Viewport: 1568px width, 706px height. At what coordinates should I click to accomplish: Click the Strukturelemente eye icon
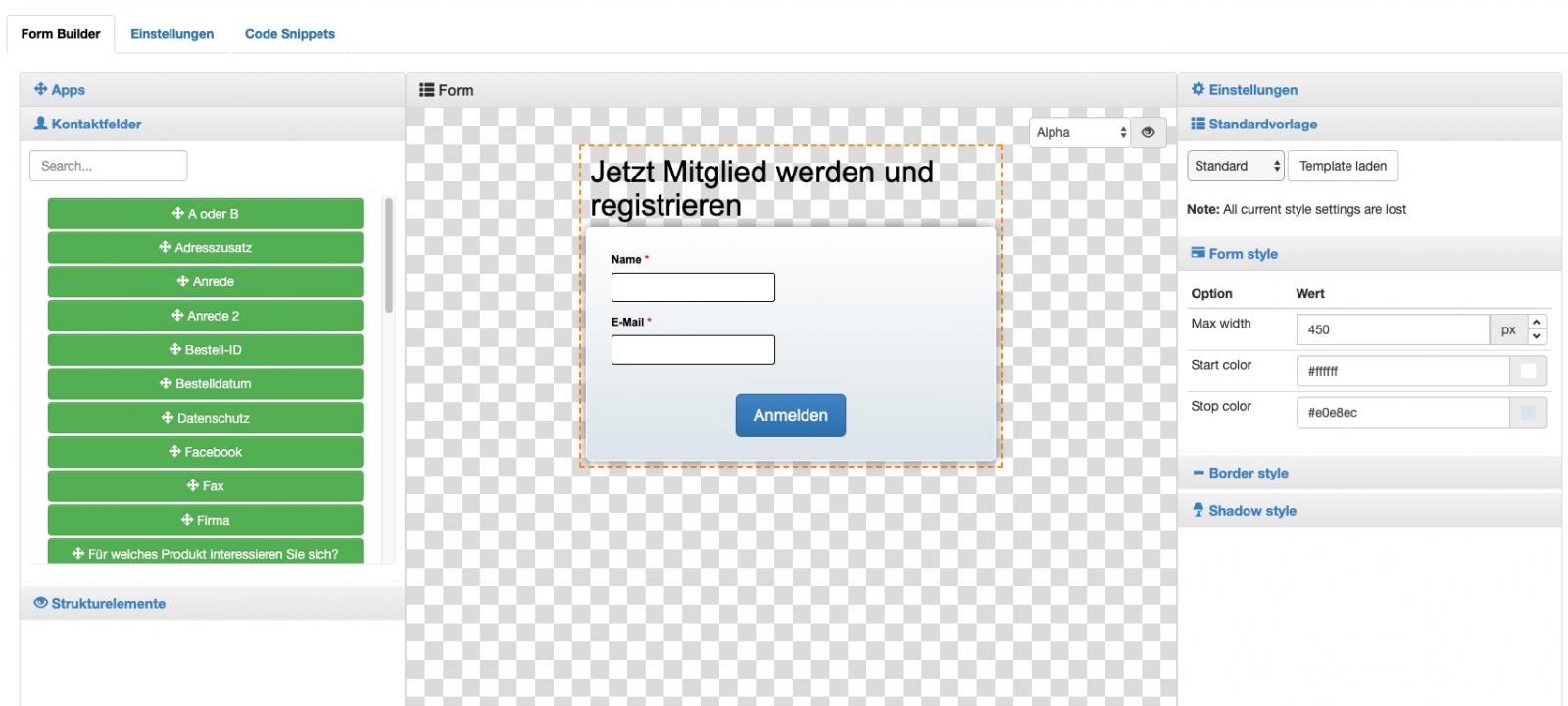coord(40,603)
